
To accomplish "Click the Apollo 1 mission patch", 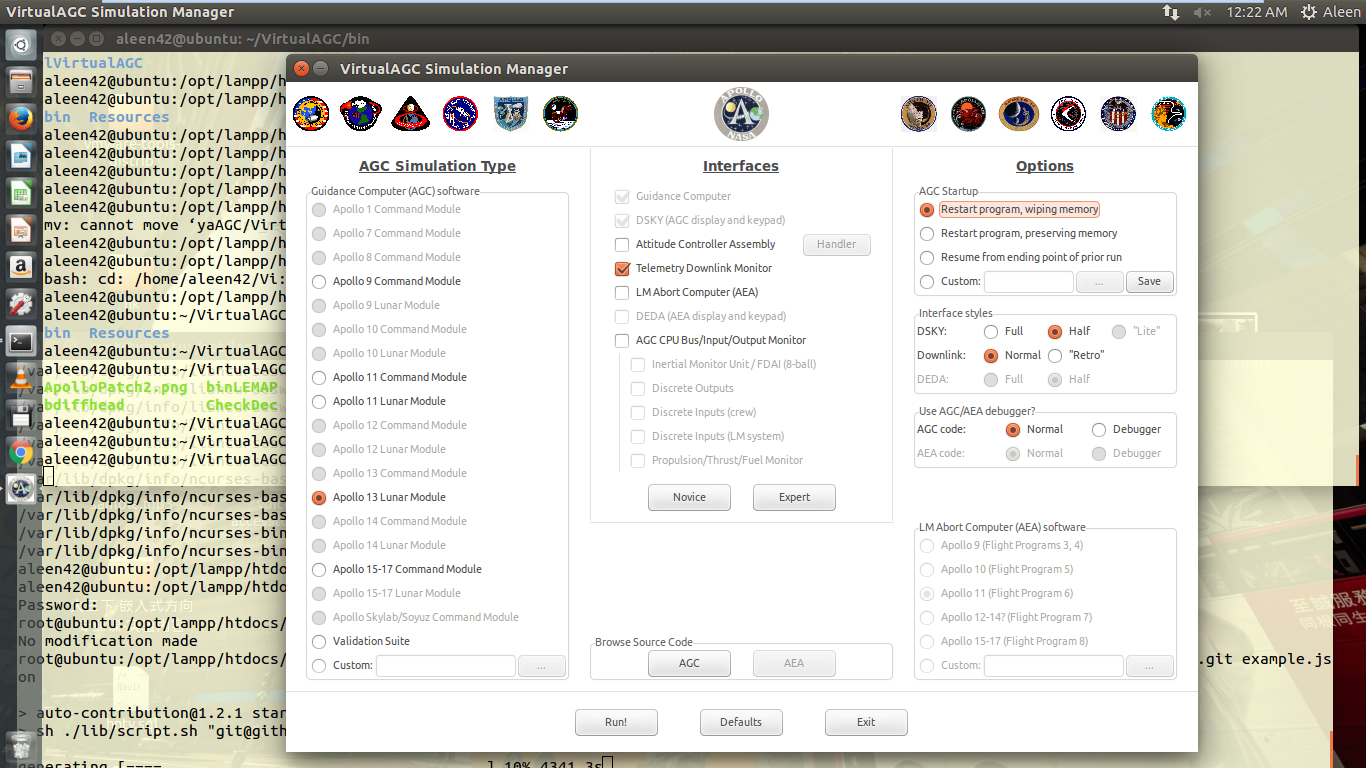I will click(x=311, y=114).
